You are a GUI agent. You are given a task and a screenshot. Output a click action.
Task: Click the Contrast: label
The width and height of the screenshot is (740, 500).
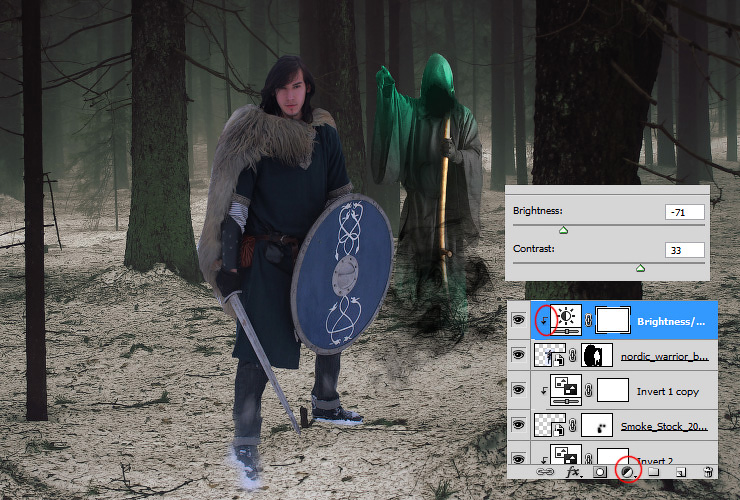click(x=534, y=248)
